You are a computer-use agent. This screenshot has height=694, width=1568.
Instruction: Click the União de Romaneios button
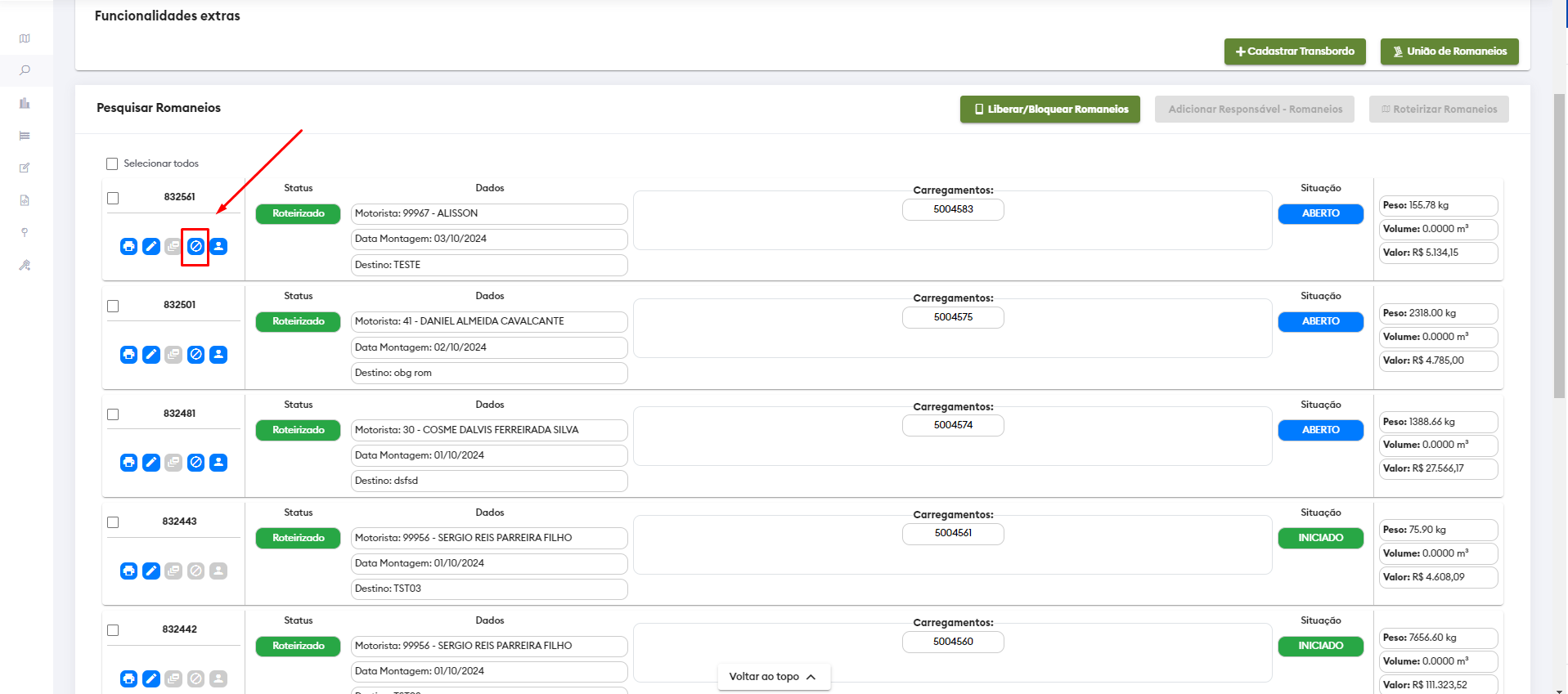pos(1449,51)
